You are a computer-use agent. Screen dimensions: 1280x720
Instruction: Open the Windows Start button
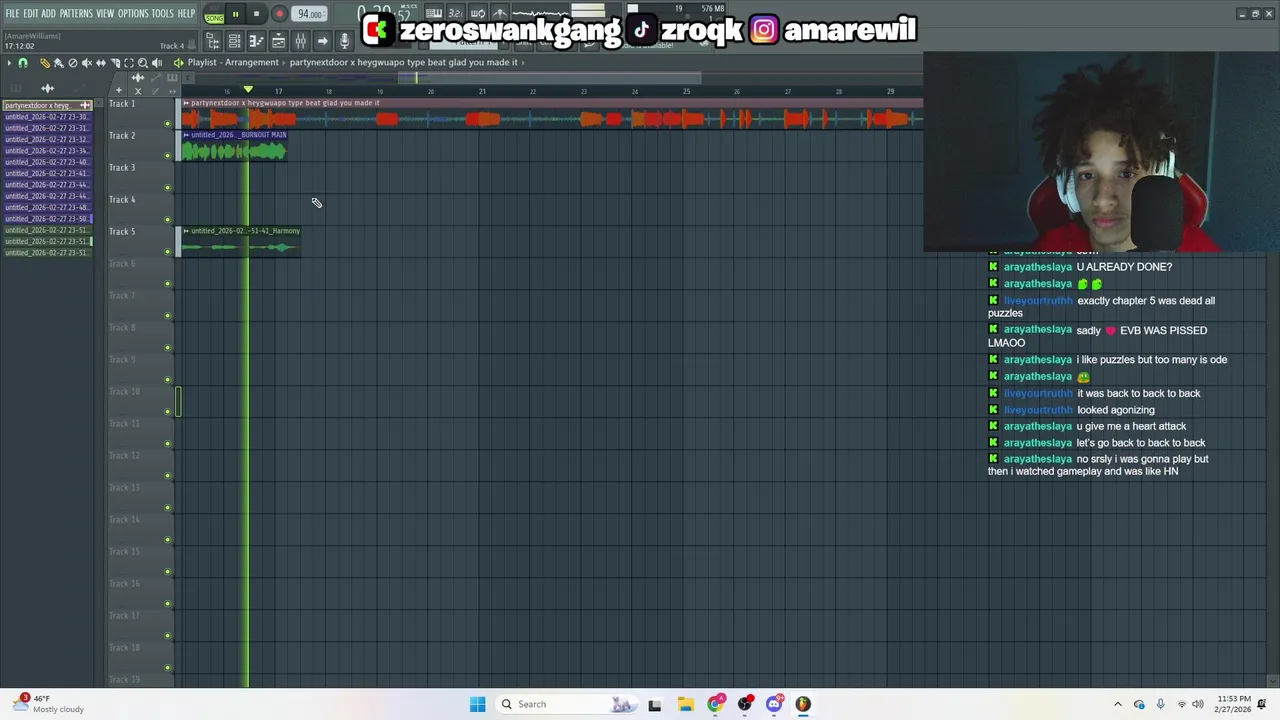tap(477, 704)
